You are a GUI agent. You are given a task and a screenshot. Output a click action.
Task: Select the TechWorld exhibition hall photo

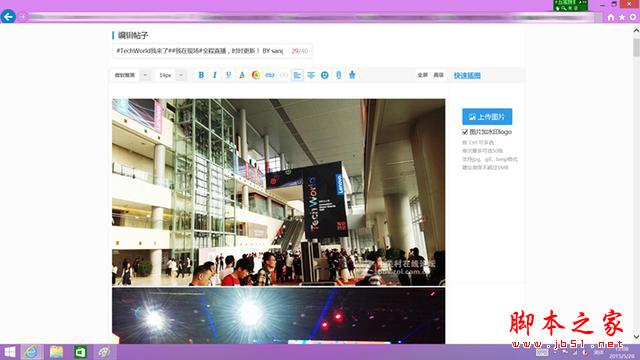[x=278, y=192]
